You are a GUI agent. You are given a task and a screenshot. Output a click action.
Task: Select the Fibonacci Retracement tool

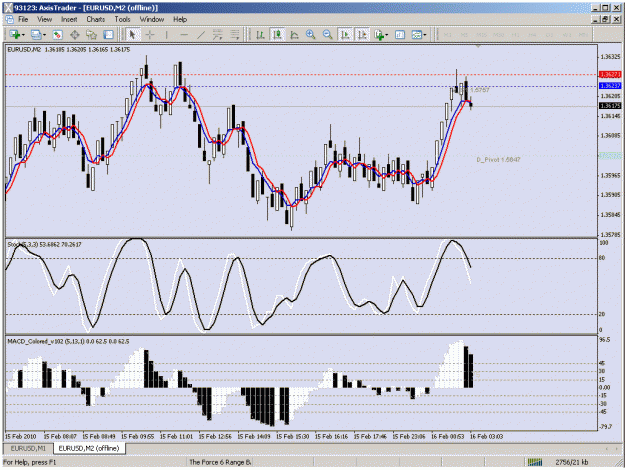coord(235,35)
